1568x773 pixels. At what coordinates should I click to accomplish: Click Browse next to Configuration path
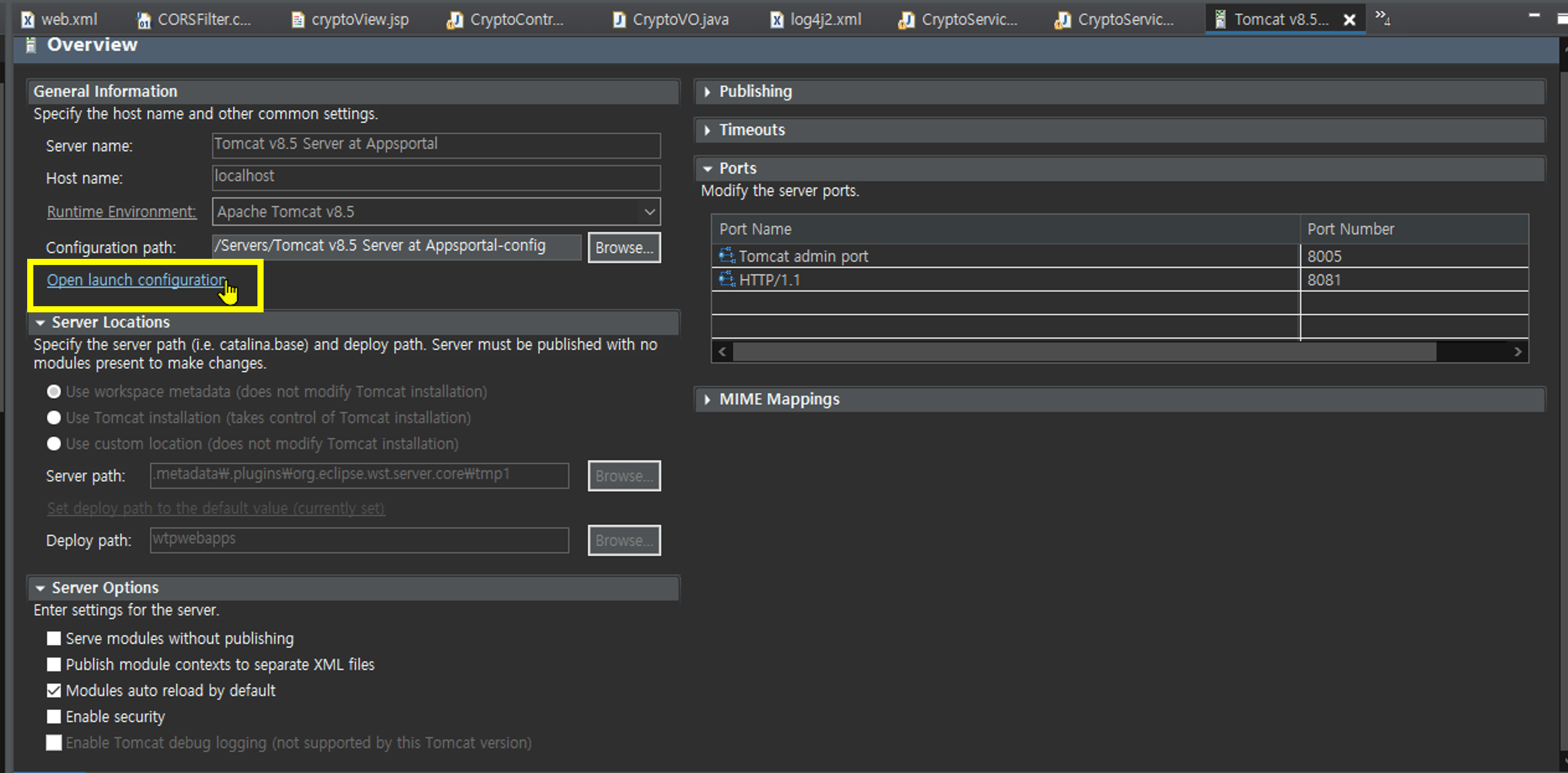coord(624,248)
